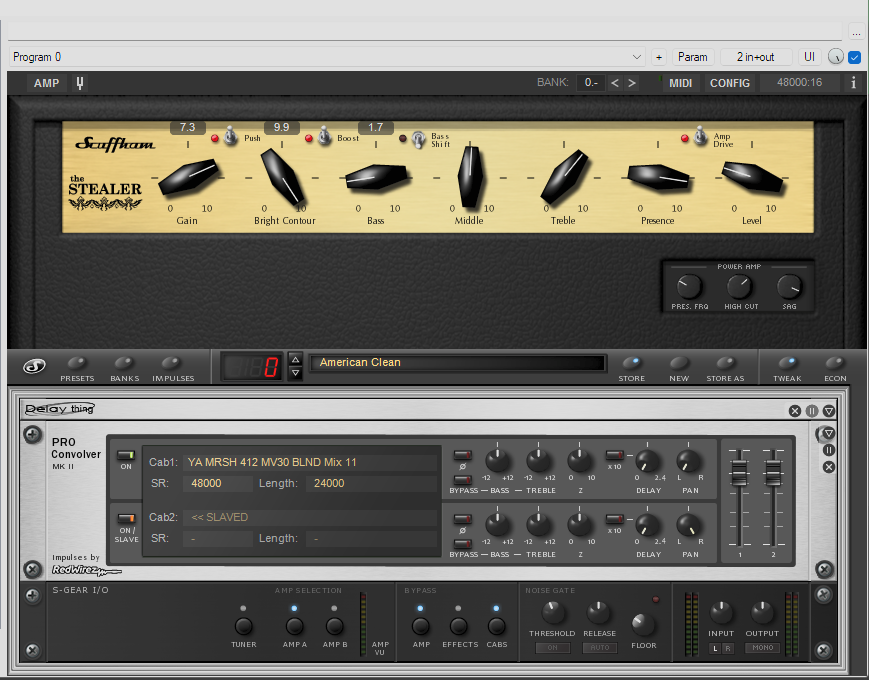Toggle Cab1 ON switch
869x680 pixels.
click(x=126, y=455)
